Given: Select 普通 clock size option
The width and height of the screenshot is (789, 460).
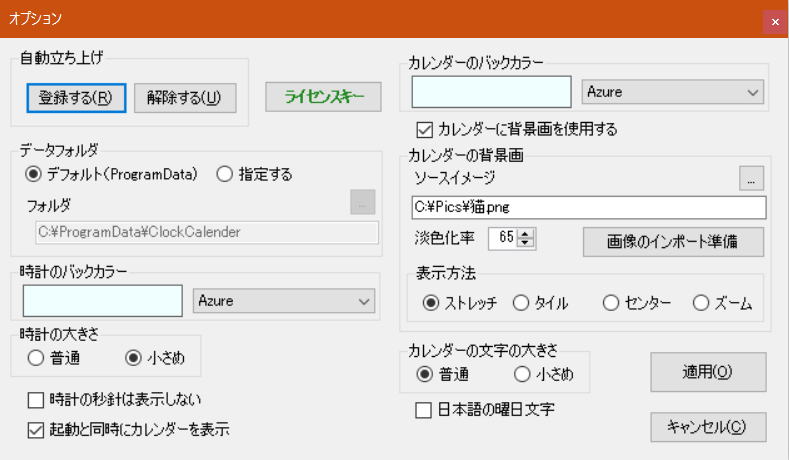Looking at the screenshot, I should (x=36, y=358).
